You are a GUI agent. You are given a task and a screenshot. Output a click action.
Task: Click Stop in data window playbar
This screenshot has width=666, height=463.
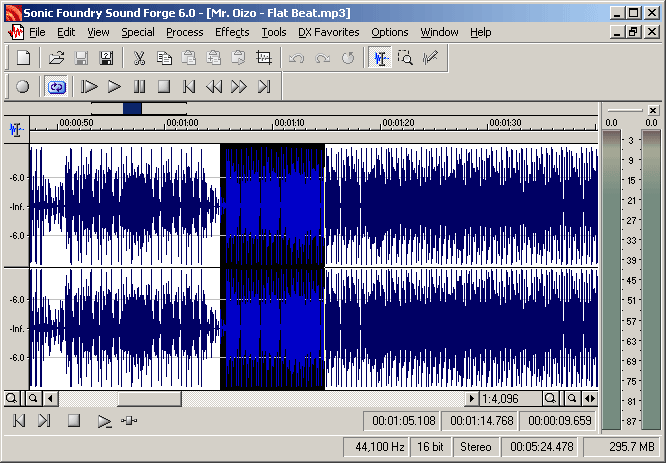pos(74,421)
